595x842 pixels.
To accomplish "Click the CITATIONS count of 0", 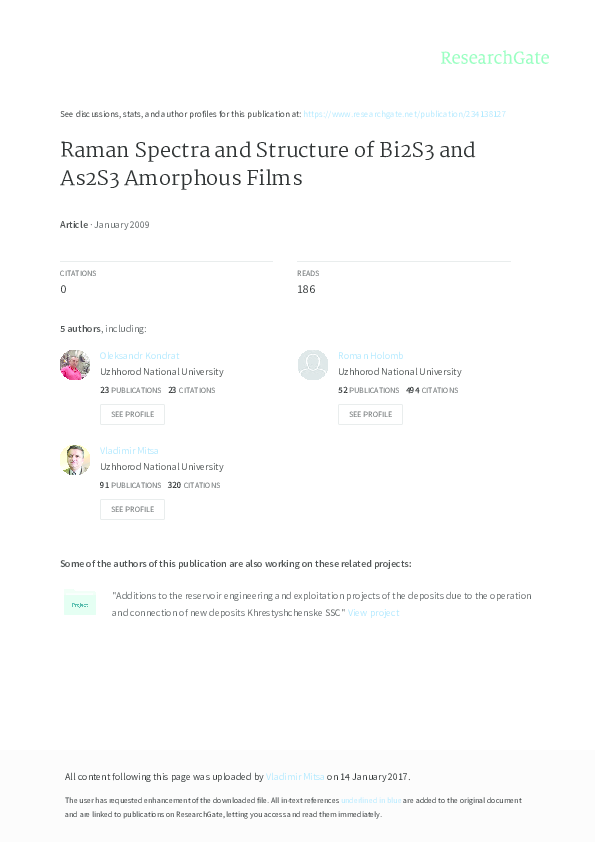I will (x=63, y=289).
